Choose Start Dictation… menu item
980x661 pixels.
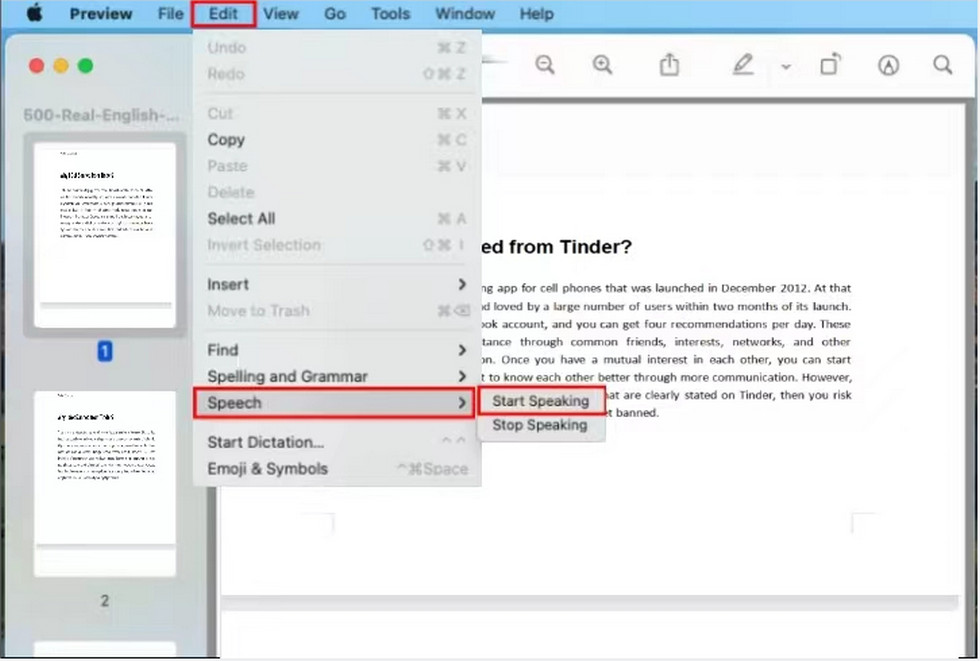(337, 442)
